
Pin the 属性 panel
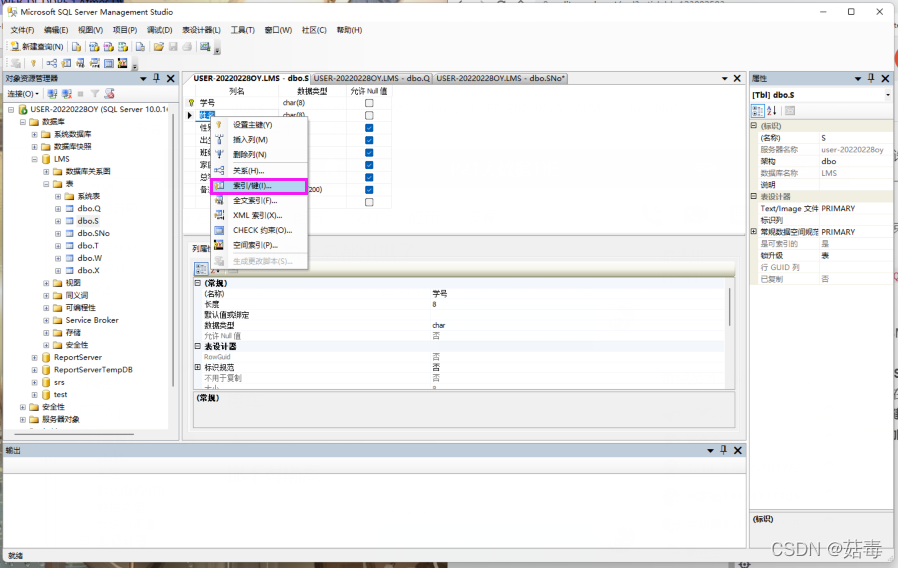click(x=871, y=78)
